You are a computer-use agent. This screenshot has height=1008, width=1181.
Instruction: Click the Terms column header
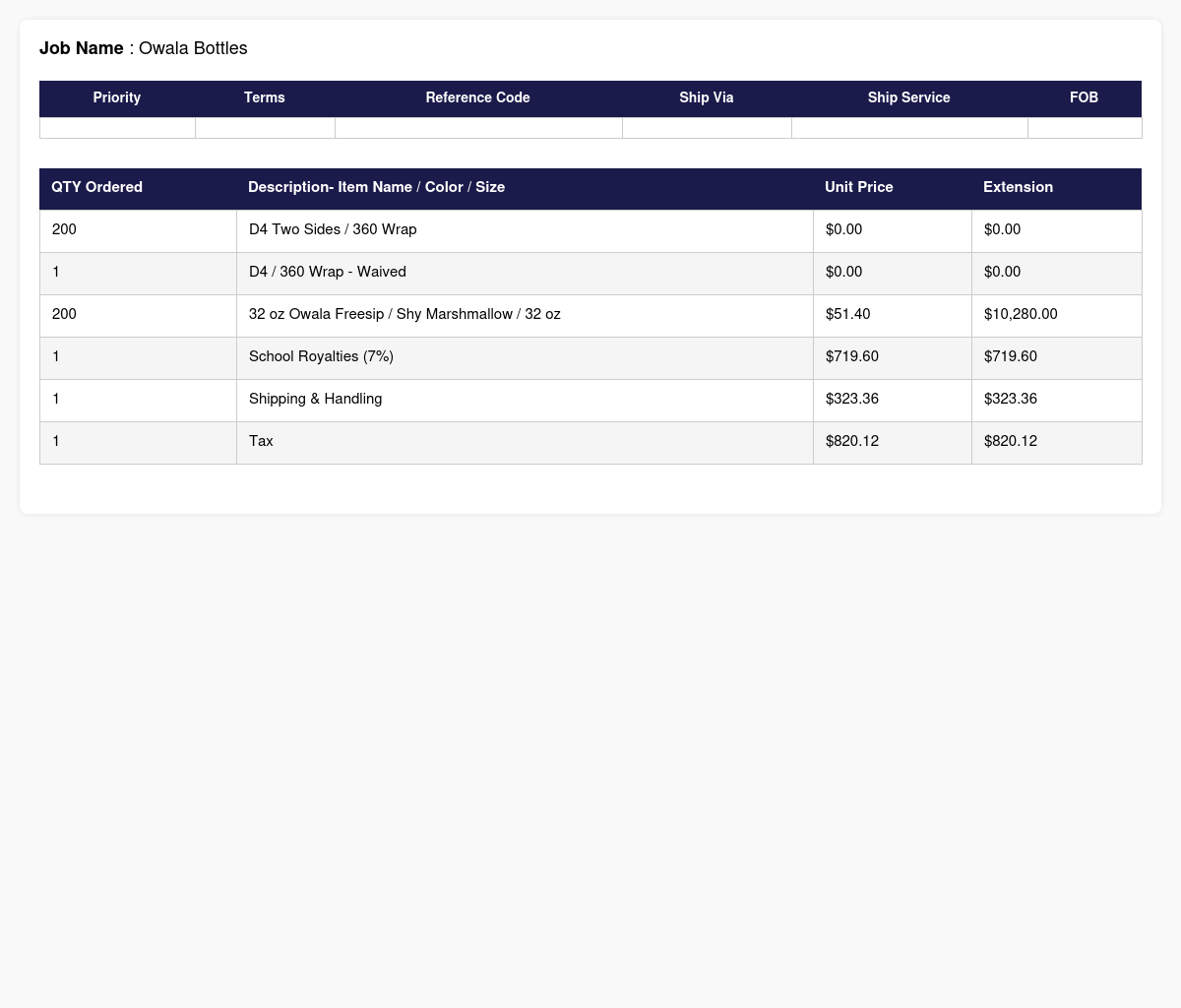[265, 98]
